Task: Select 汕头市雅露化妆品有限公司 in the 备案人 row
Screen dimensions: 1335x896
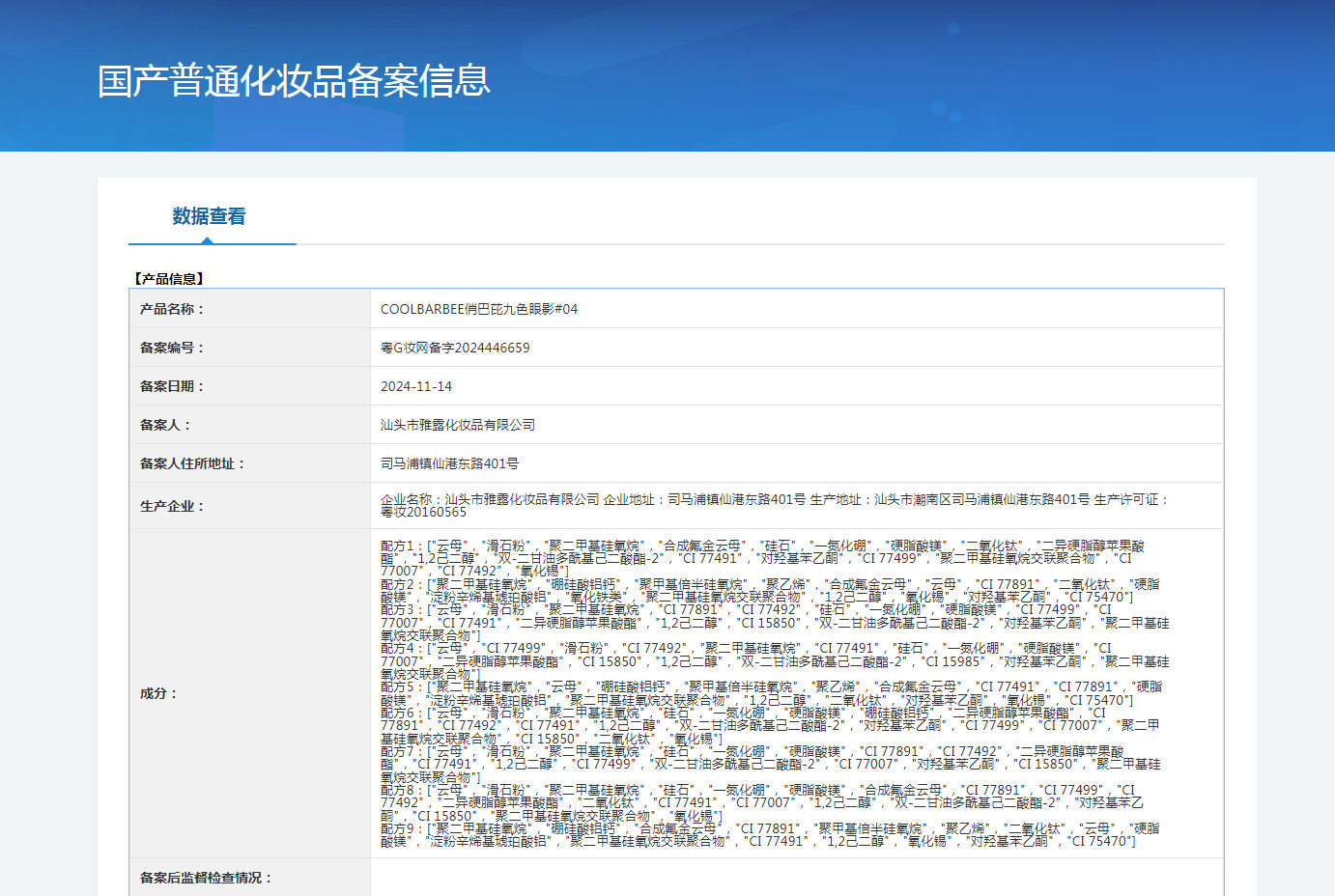Action: (458, 425)
